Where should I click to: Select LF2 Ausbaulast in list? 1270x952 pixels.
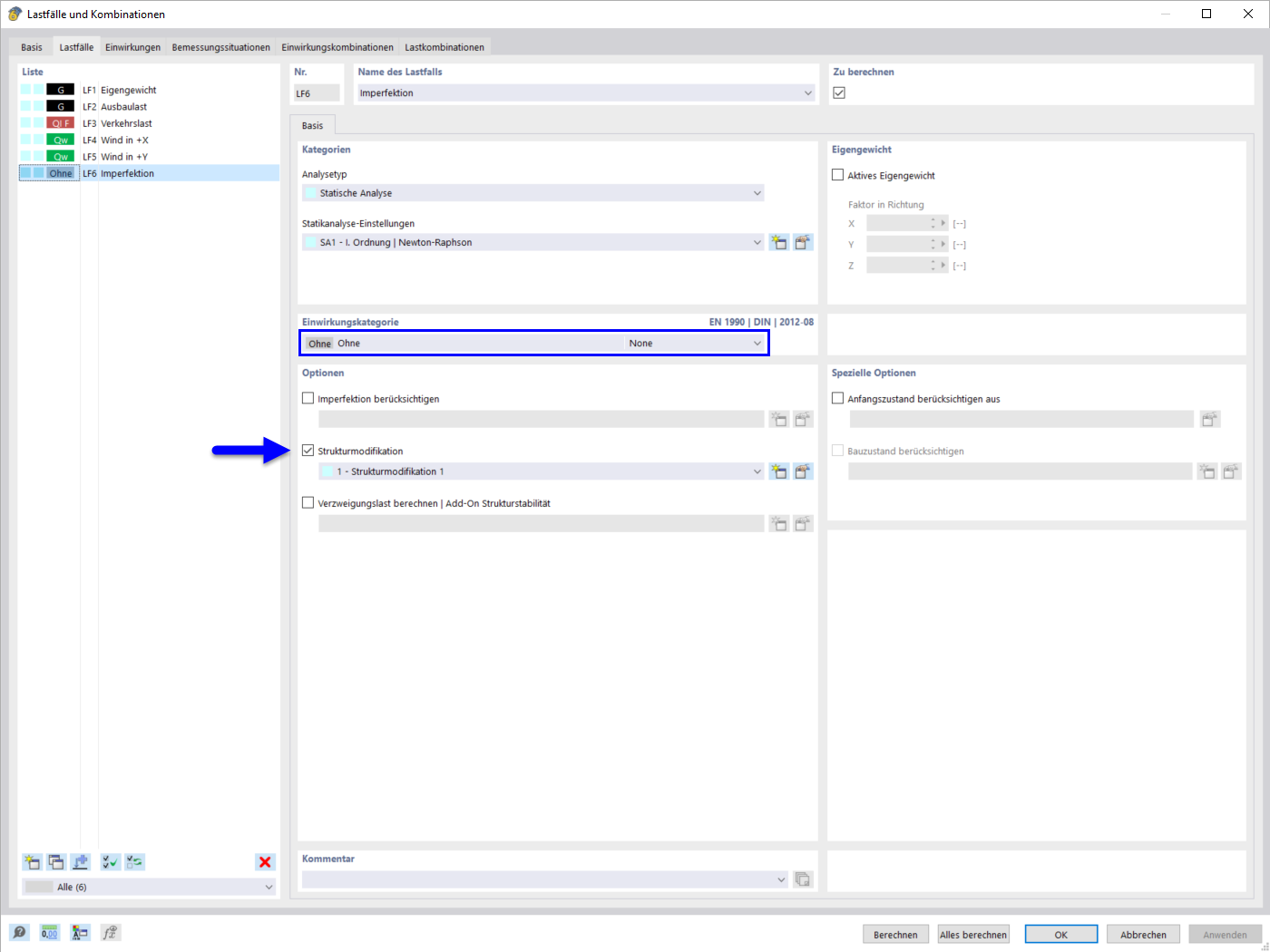149,106
